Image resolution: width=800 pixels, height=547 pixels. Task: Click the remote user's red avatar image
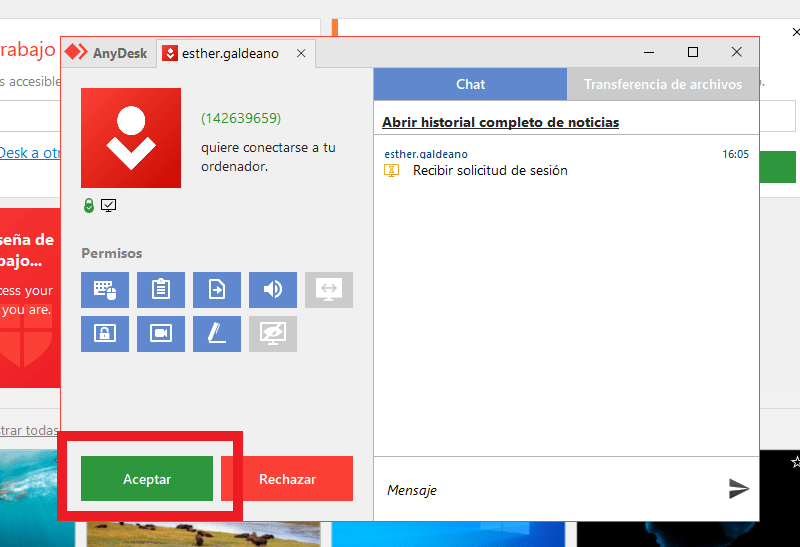[131, 138]
